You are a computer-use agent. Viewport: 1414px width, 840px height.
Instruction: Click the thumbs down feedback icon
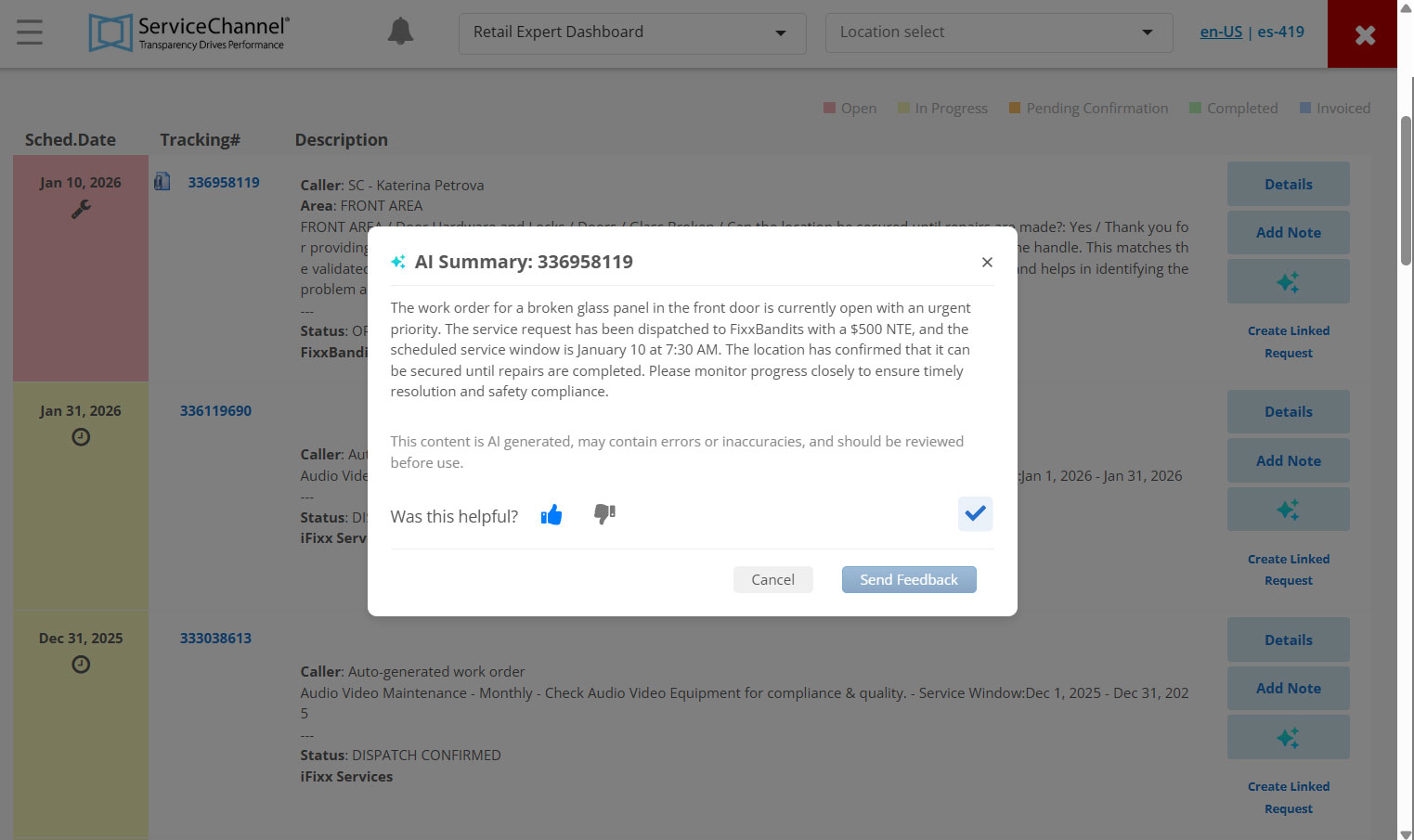(x=604, y=514)
